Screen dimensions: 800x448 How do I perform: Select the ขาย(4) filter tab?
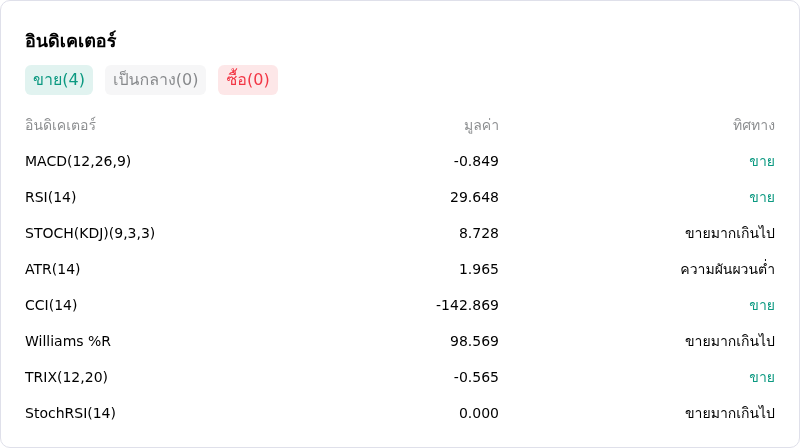pyautogui.click(x=59, y=80)
